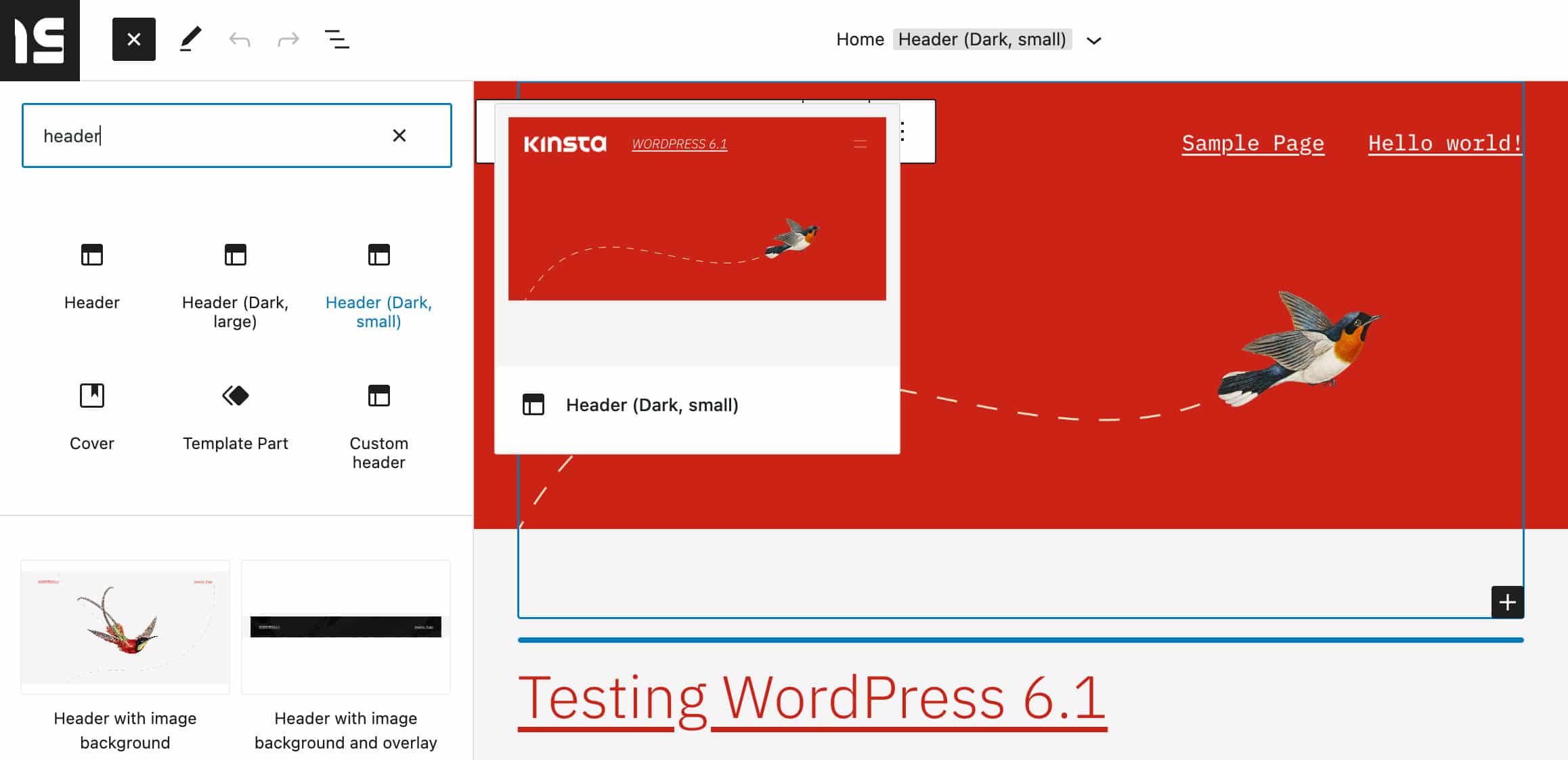The width and height of the screenshot is (1568, 760).
Task: Select the Cover block
Action: click(91, 415)
